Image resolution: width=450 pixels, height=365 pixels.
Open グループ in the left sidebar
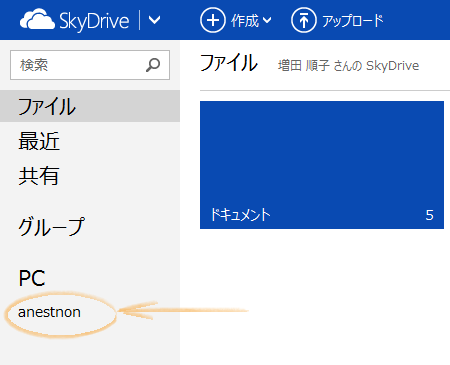[52, 226]
